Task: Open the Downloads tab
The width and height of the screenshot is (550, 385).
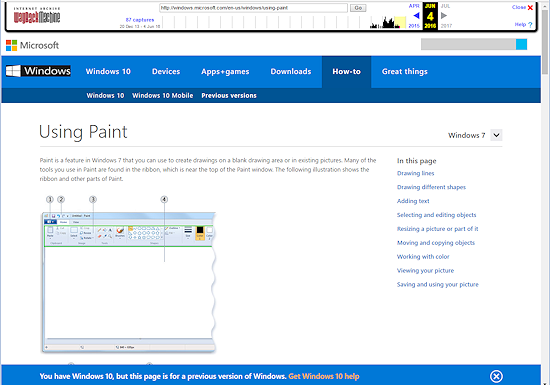Action: [291, 72]
